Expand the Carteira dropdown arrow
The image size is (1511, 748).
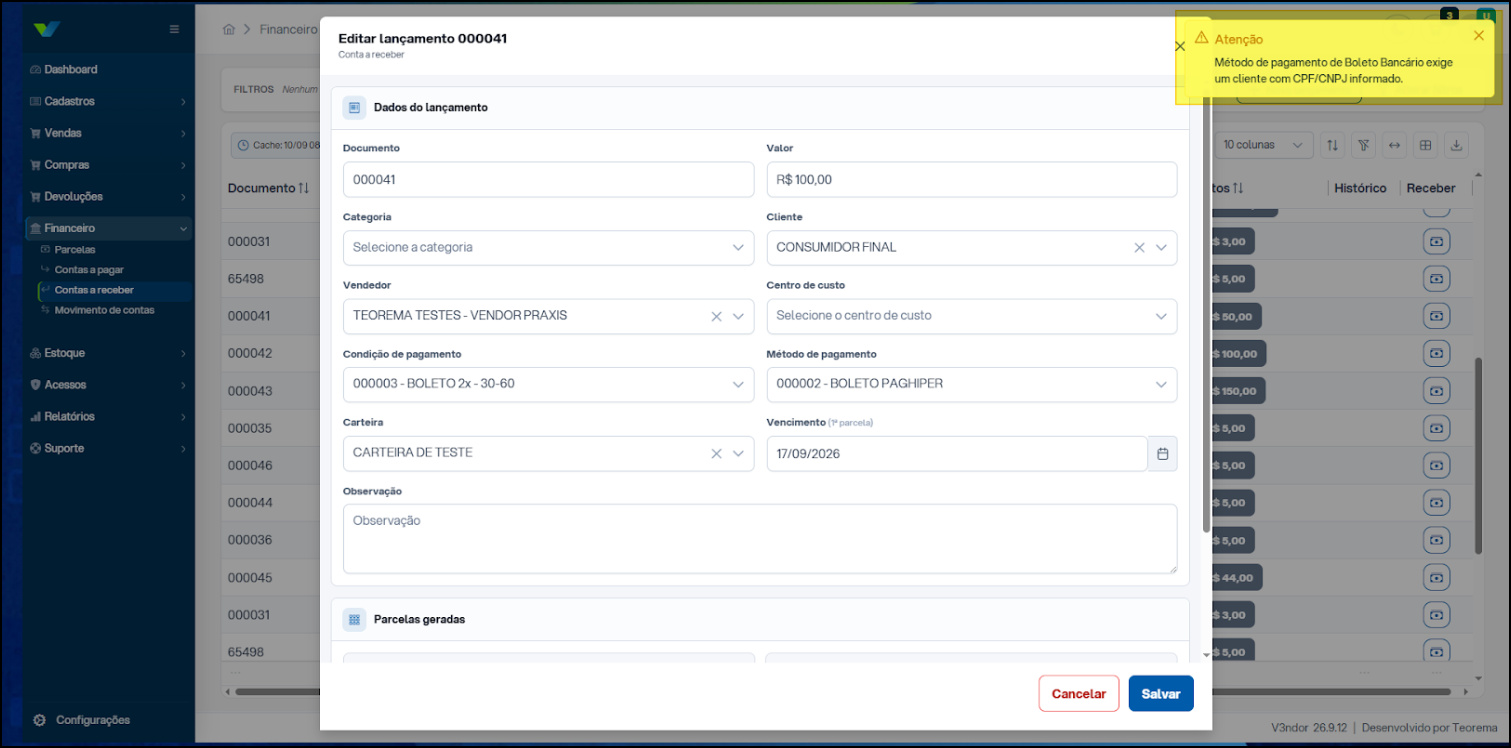(738, 454)
